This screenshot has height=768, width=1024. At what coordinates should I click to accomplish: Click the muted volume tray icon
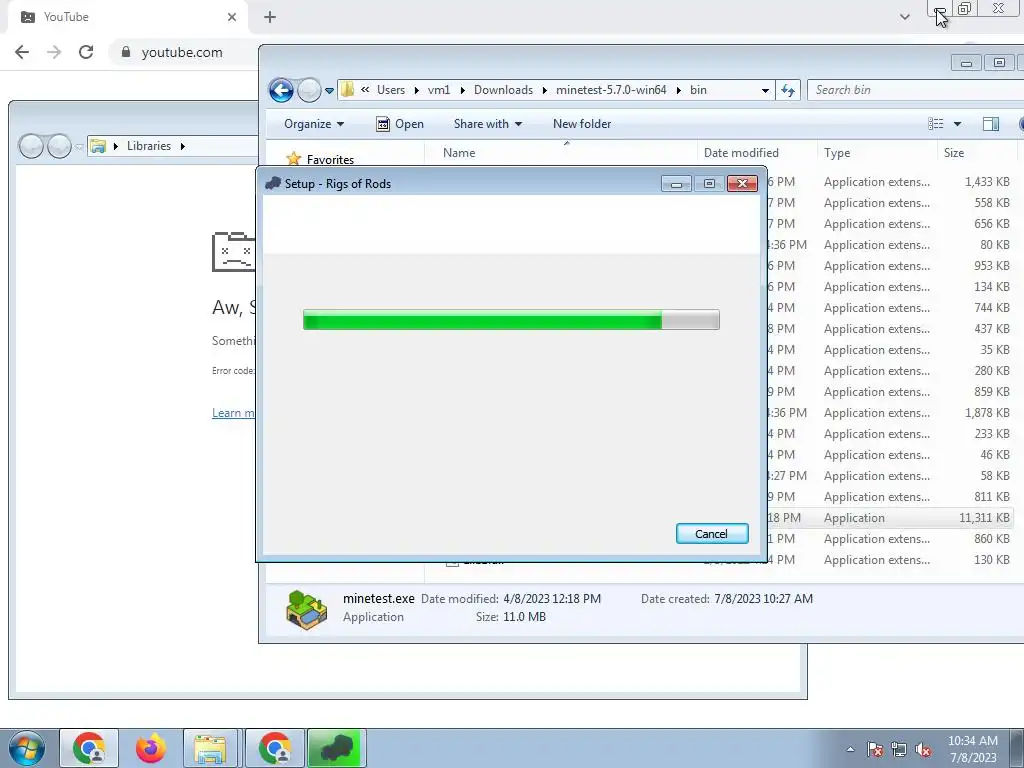click(923, 749)
